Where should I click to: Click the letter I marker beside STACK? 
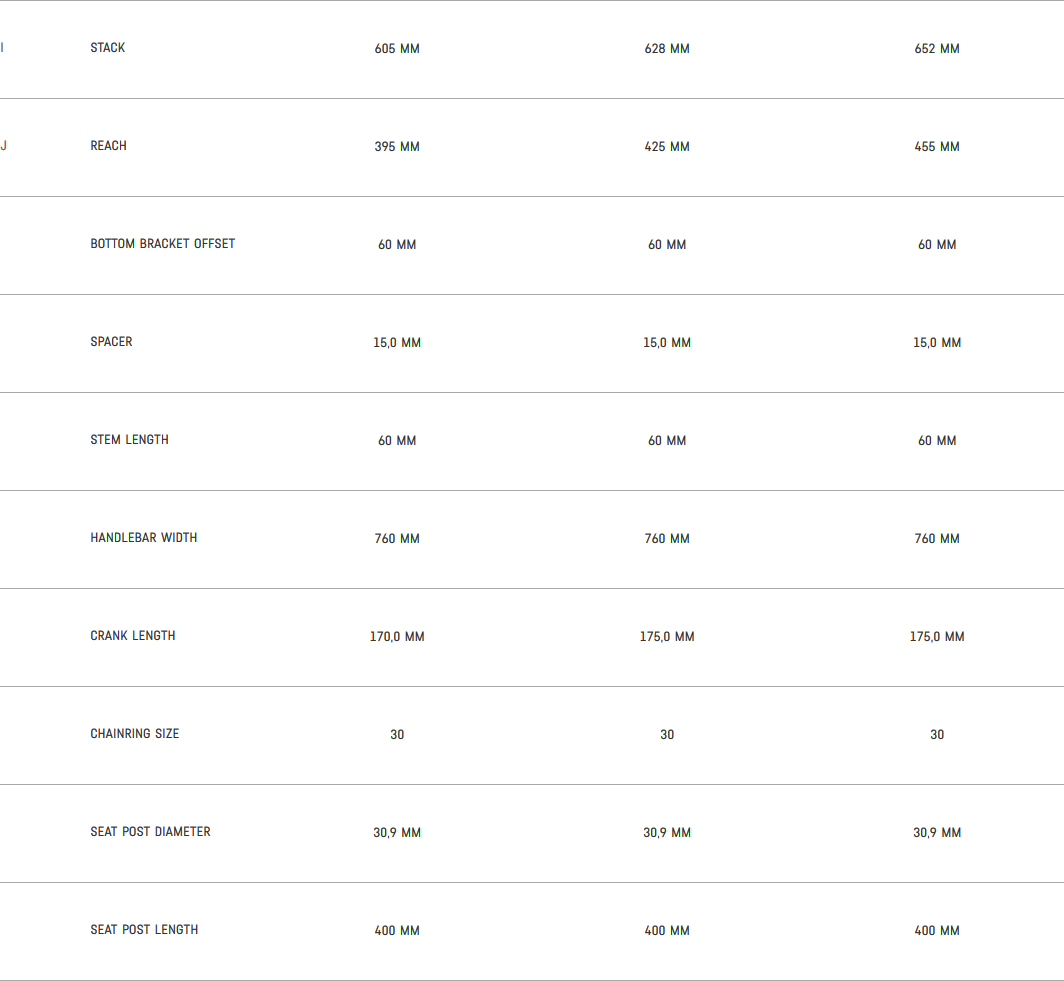(x=2, y=48)
